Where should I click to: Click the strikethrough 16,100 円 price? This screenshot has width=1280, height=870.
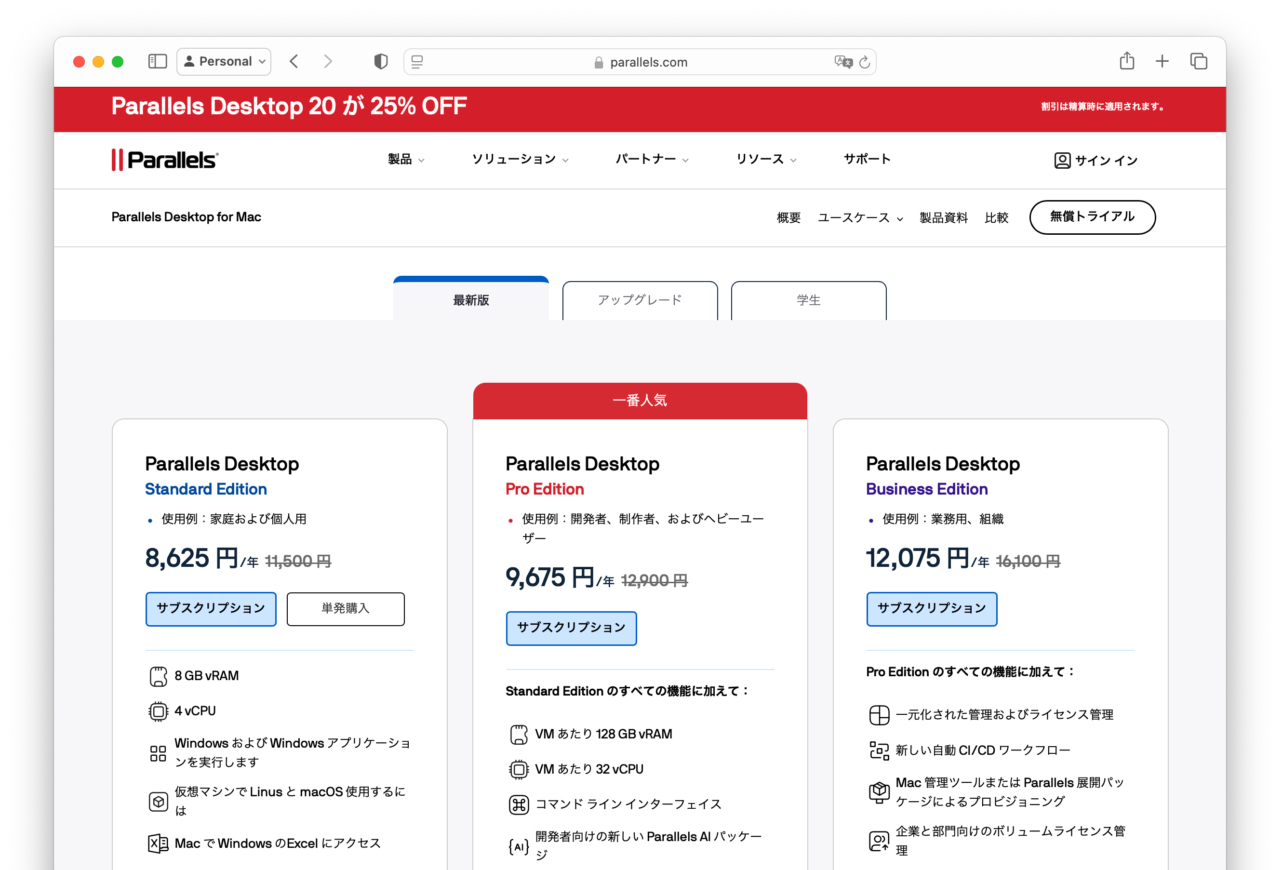click(x=1027, y=562)
